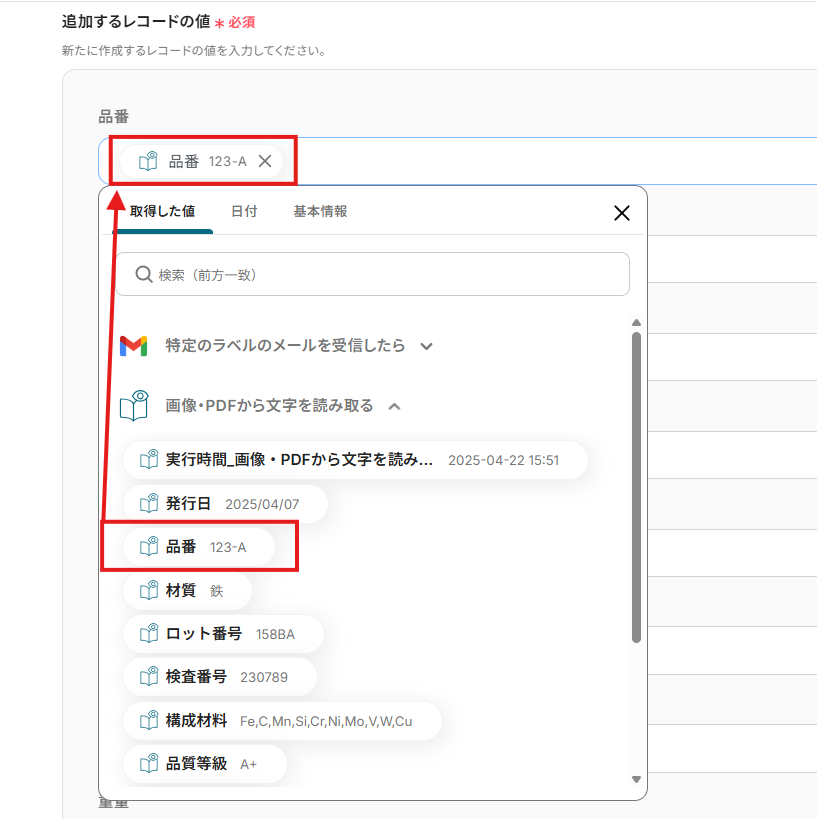Click the icon in the 発行日 chip
The image size is (817, 819).
point(149,503)
